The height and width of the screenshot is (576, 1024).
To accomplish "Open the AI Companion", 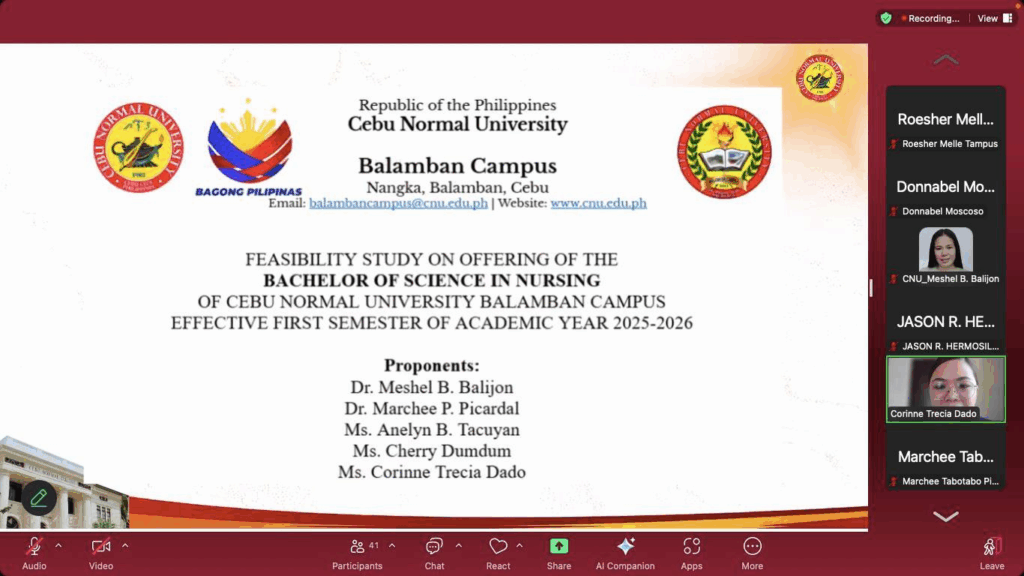I will (x=625, y=553).
